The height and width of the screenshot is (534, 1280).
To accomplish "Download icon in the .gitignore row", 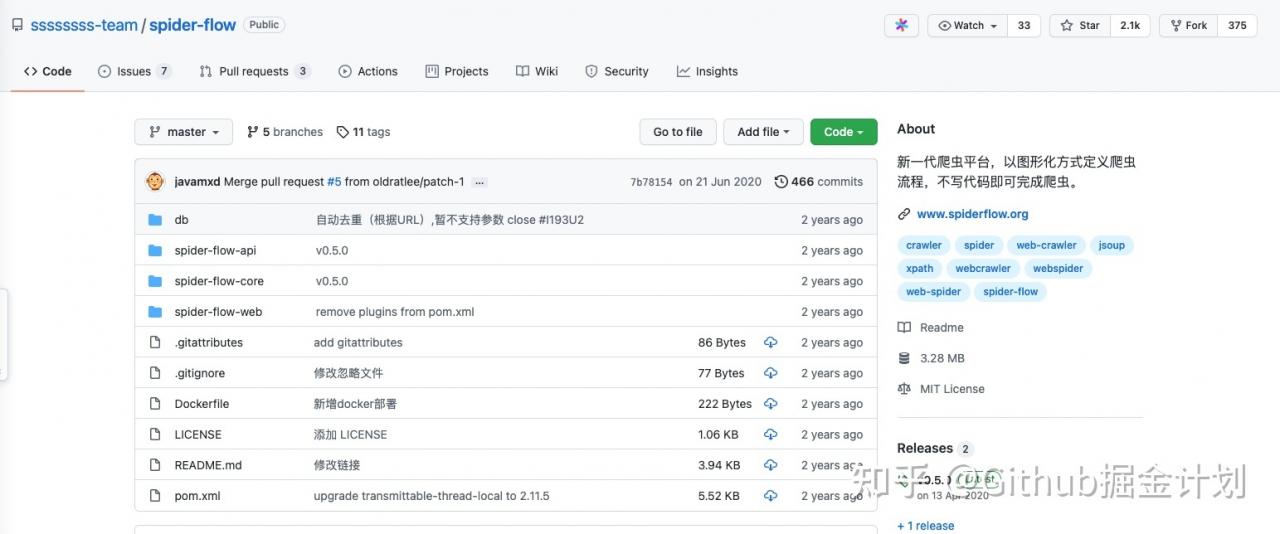I will pos(770,373).
